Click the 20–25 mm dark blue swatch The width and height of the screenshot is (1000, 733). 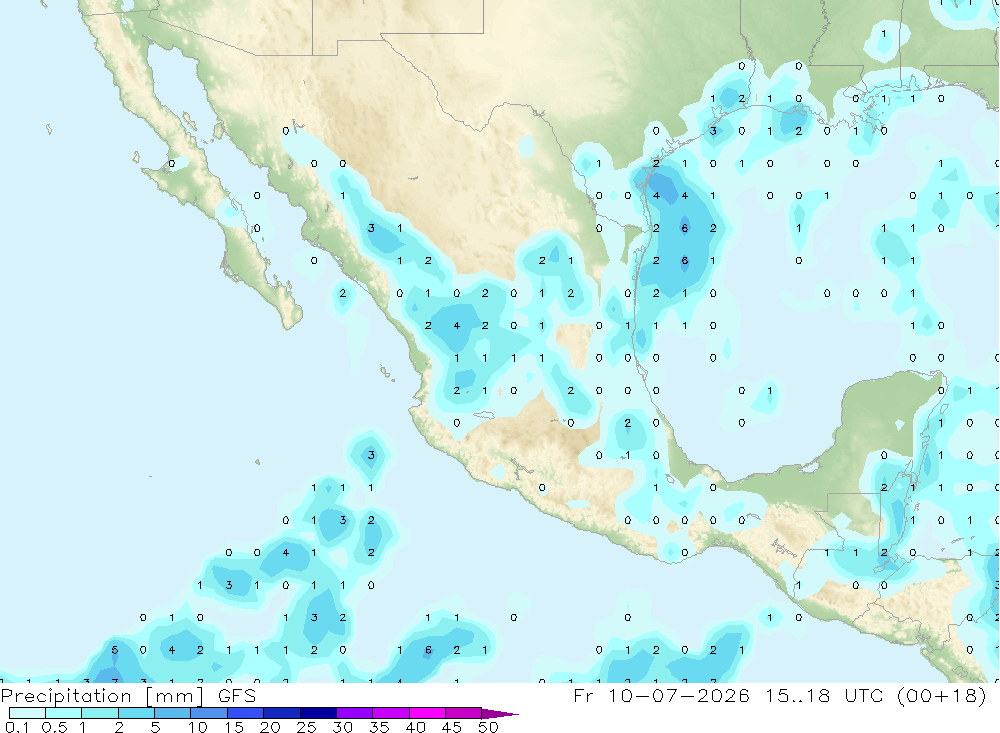[282, 713]
